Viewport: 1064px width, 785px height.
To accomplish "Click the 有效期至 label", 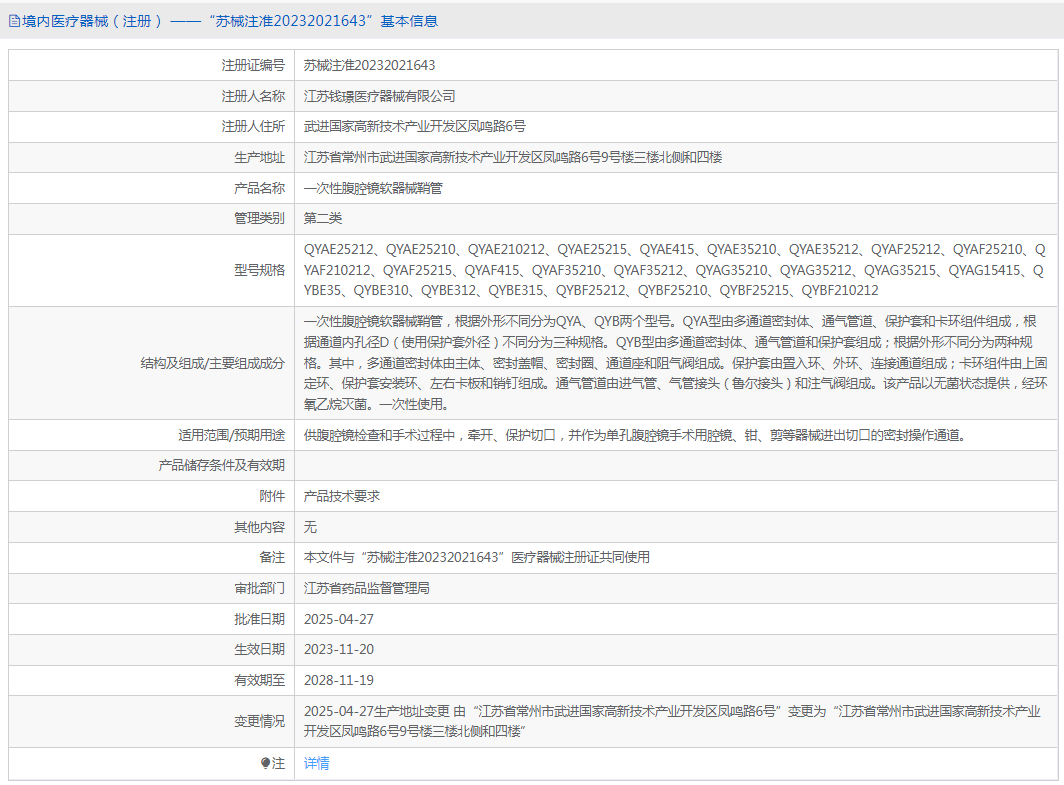I will 259,680.
